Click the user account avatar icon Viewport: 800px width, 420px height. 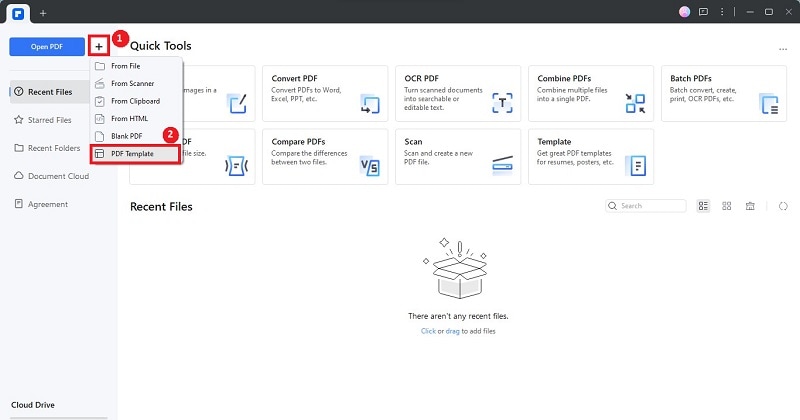coord(685,11)
